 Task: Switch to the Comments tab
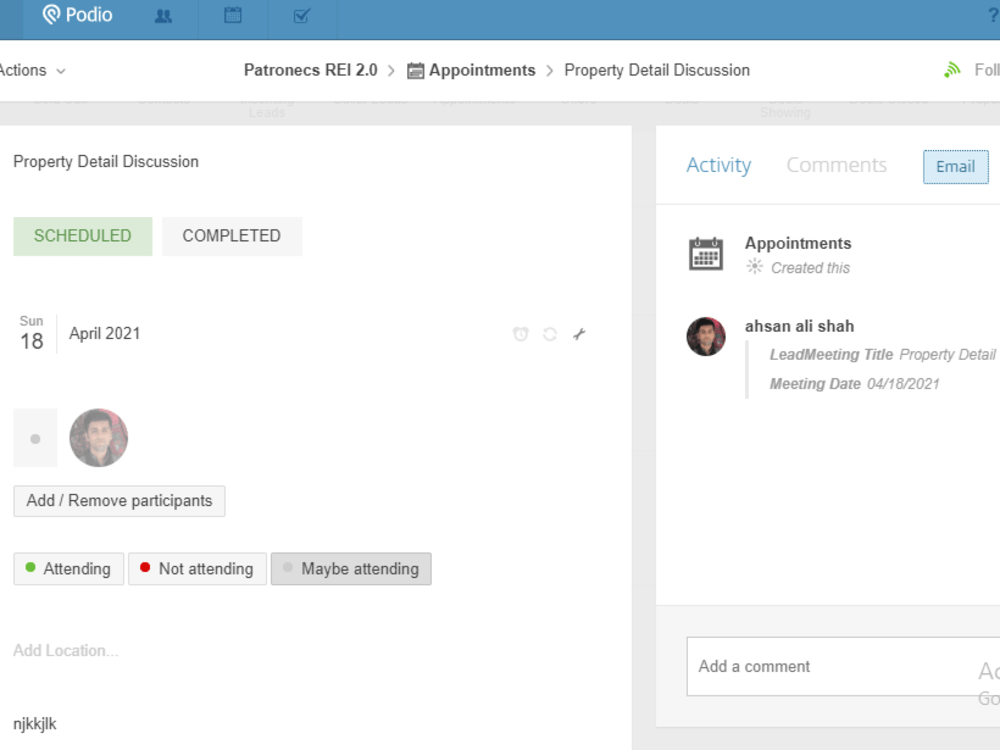[x=836, y=165]
